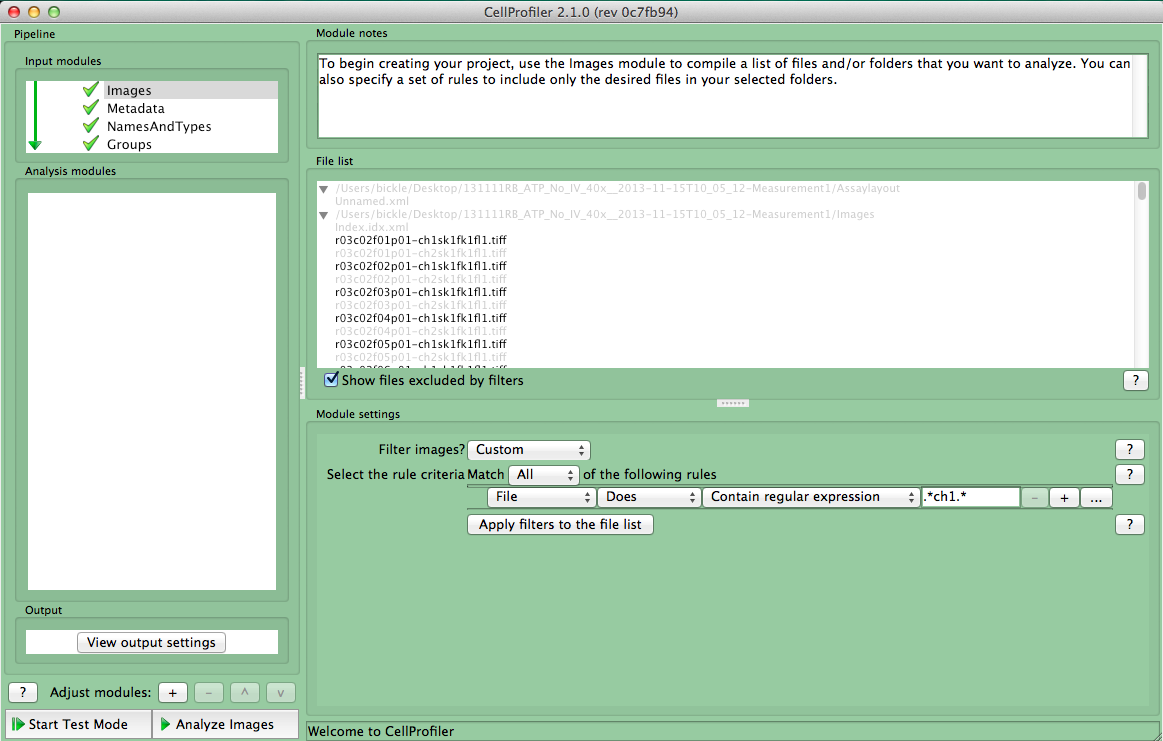Select excluded file r03c02f01p01-ch2sk1fk1fl1.tiff

(421, 253)
